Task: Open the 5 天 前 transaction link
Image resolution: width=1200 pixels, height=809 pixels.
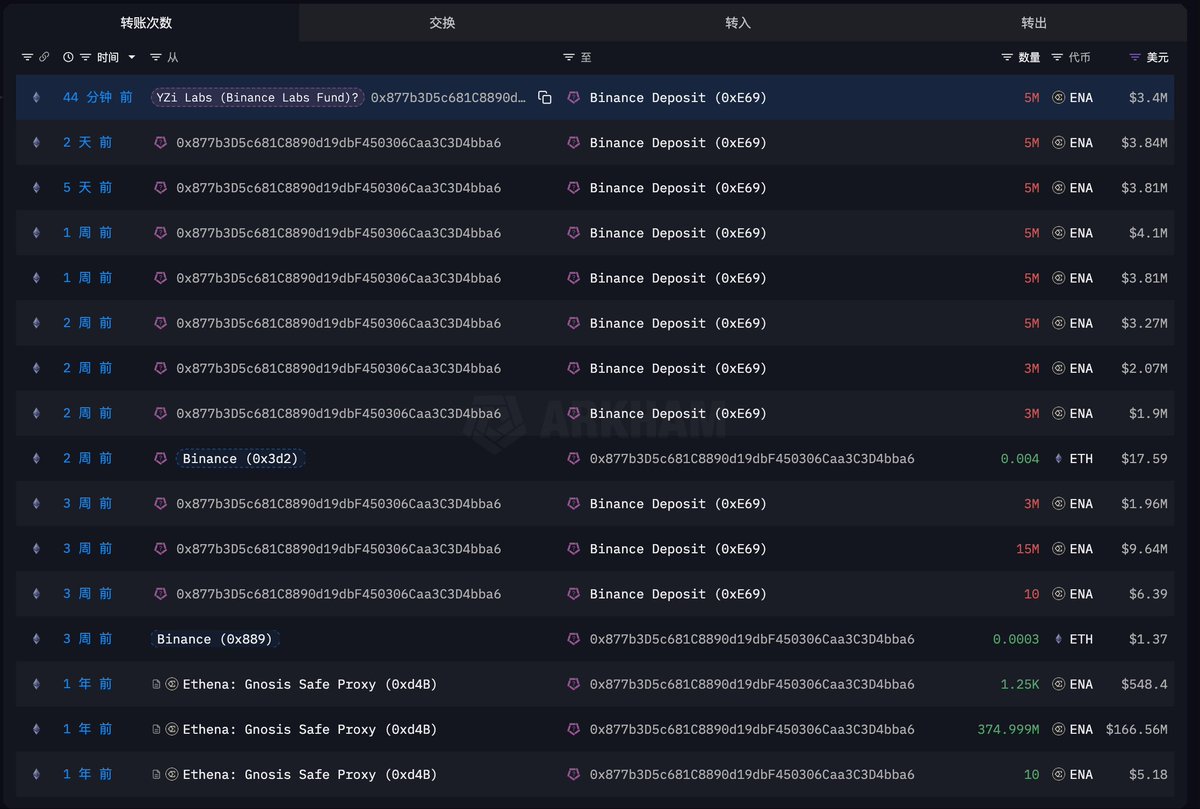Action: click(87, 188)
